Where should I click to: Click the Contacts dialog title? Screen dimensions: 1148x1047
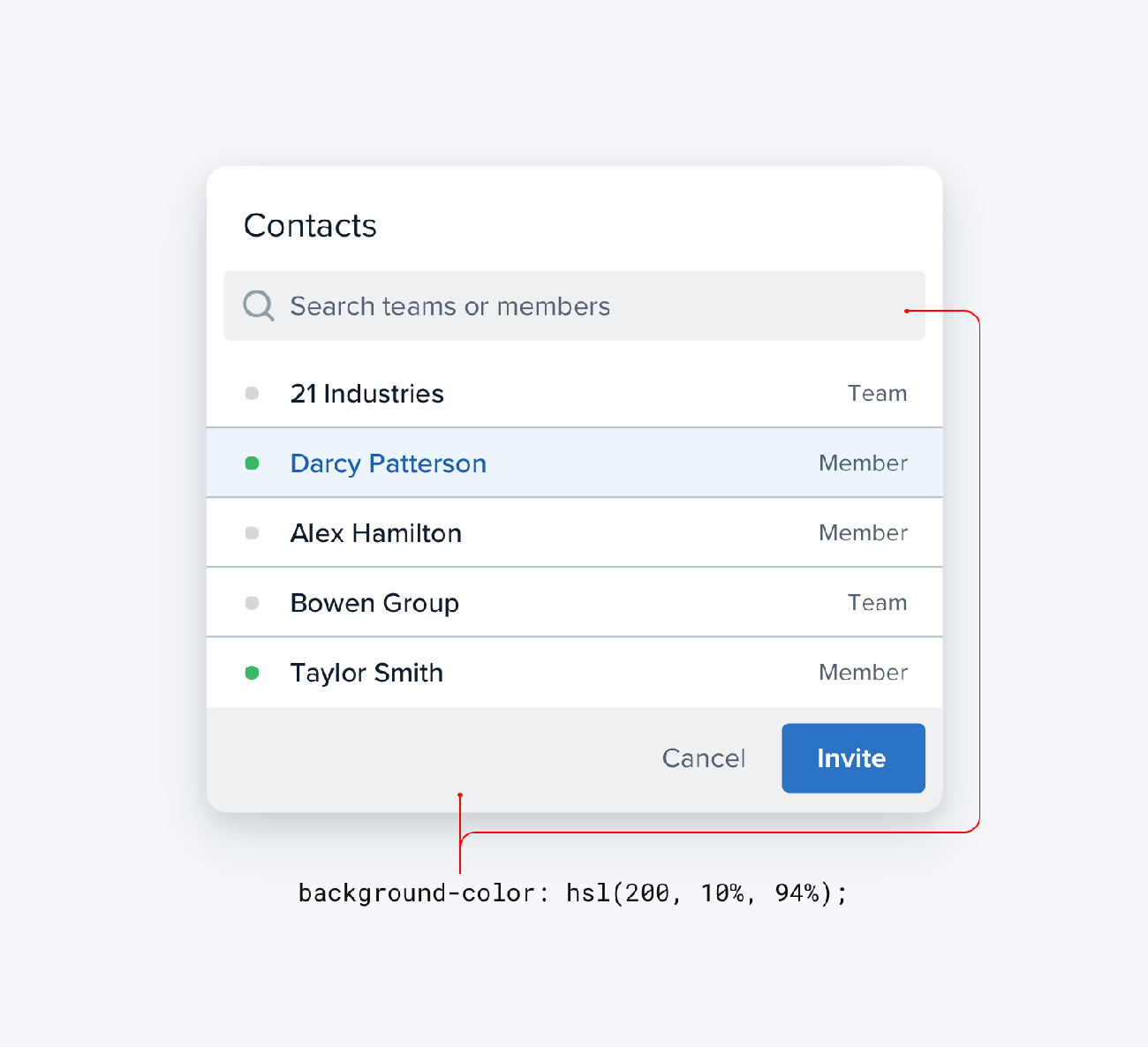(310, 226)
